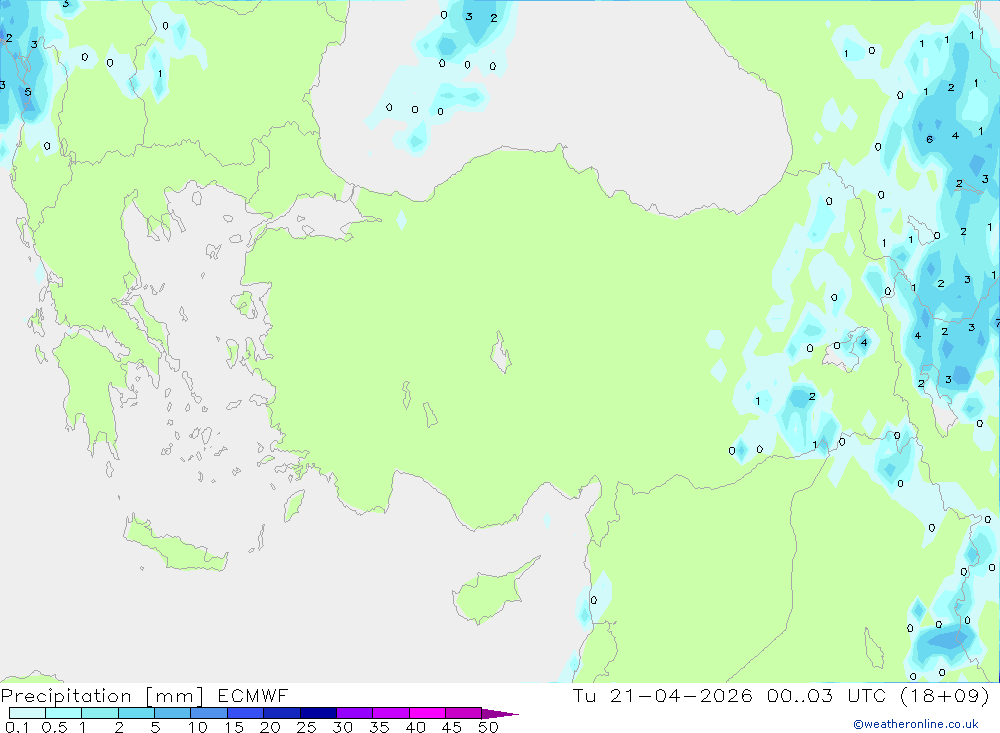1000x733 pixels.
Task: Click the 'Tu 21-04-2026' date text
Action: click(x=662, y=695)
